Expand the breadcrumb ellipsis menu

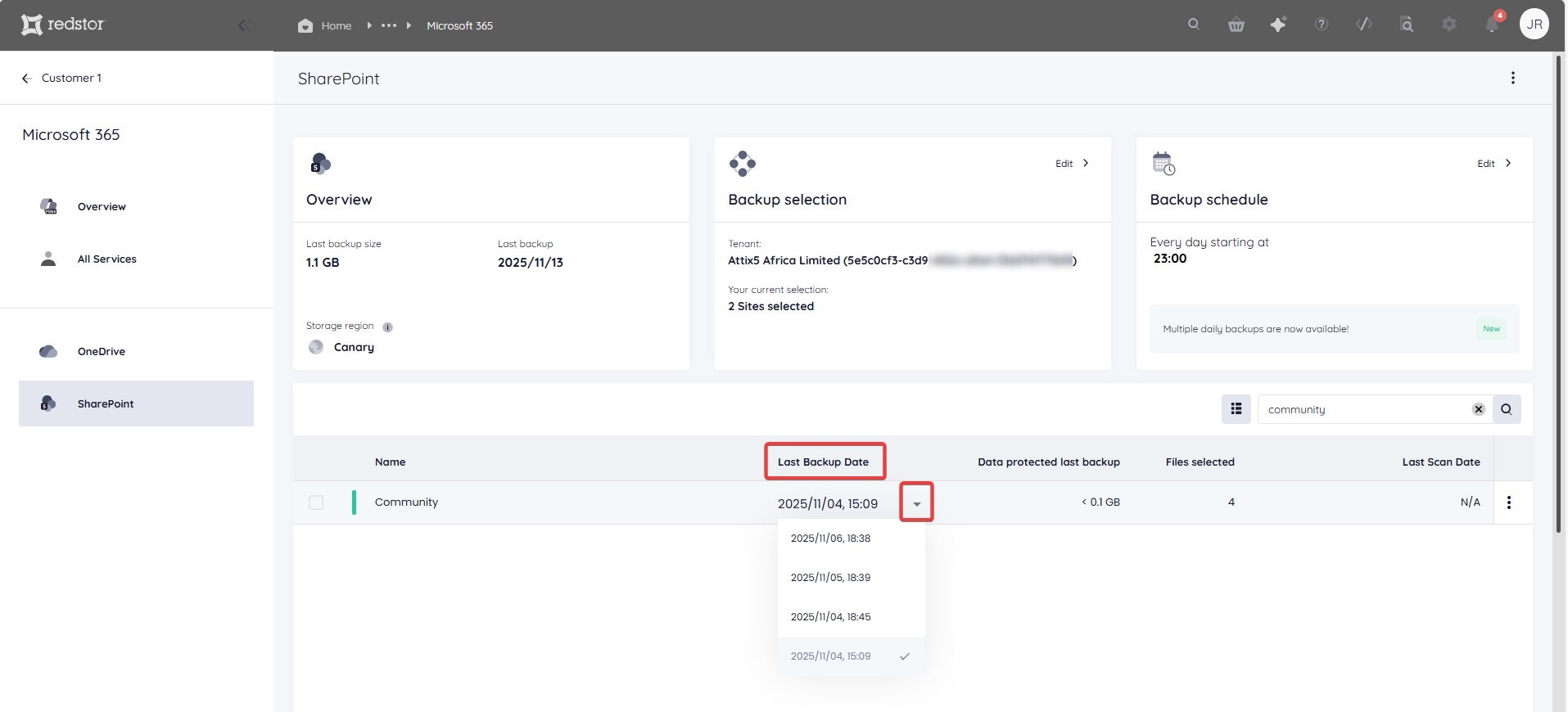click(389, 25)
